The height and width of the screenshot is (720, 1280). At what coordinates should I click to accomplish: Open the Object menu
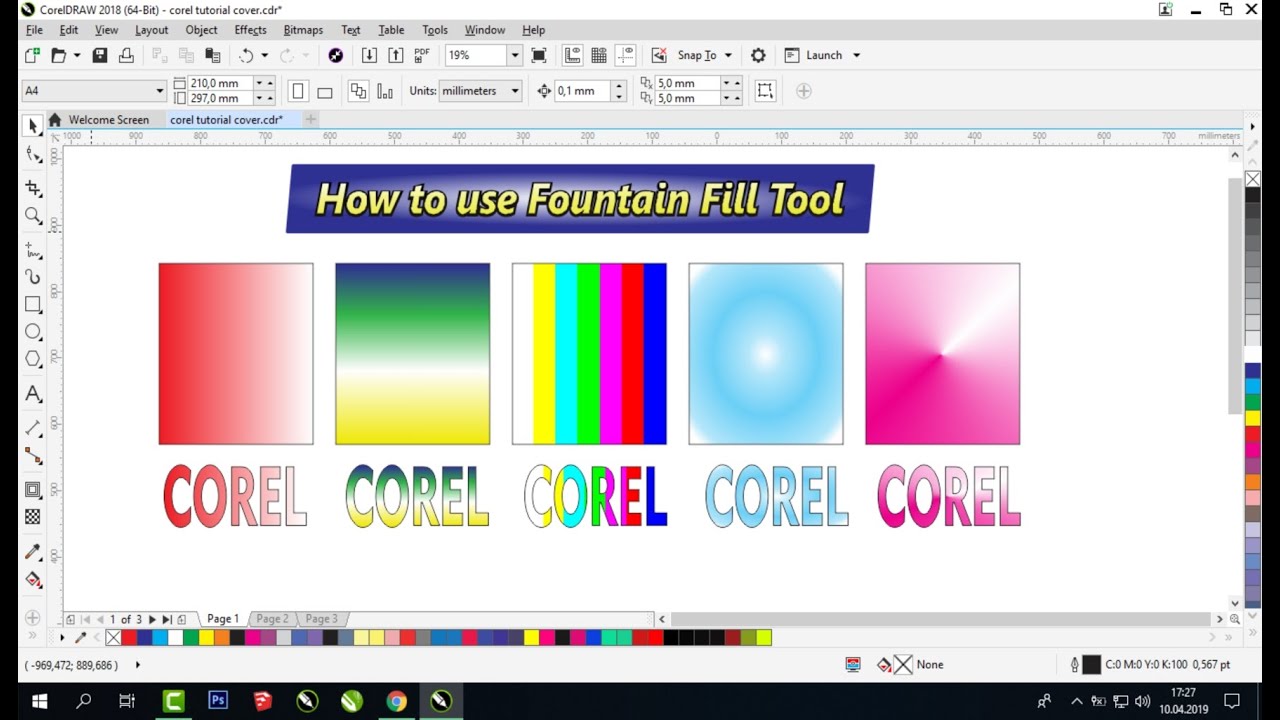(202, 30)
